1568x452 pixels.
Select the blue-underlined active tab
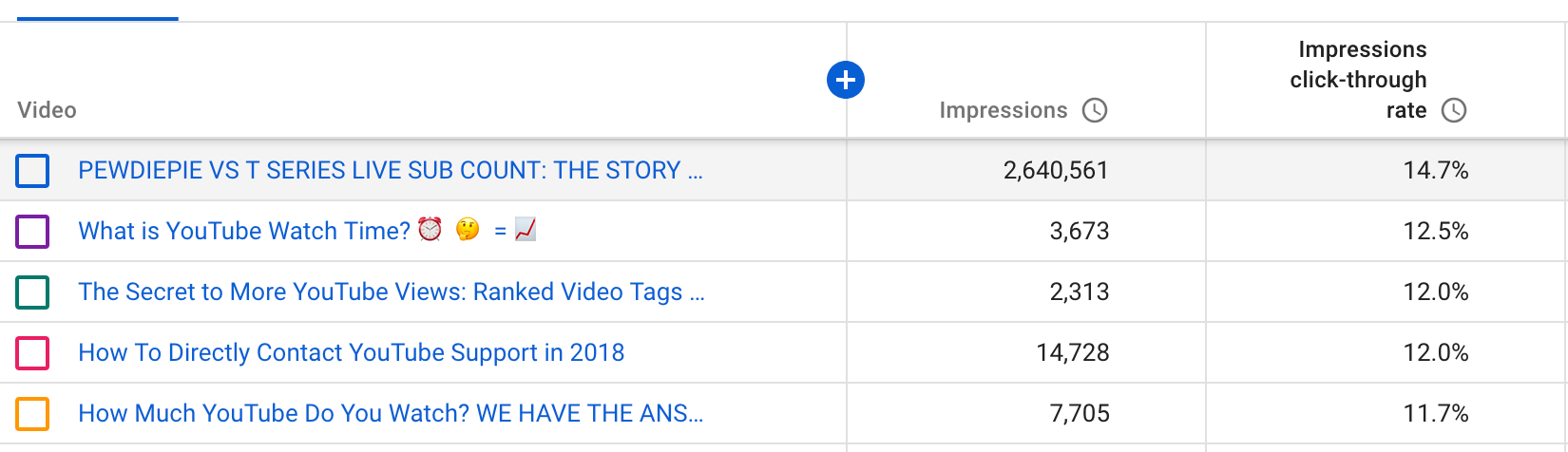click(x=98, y=11)
